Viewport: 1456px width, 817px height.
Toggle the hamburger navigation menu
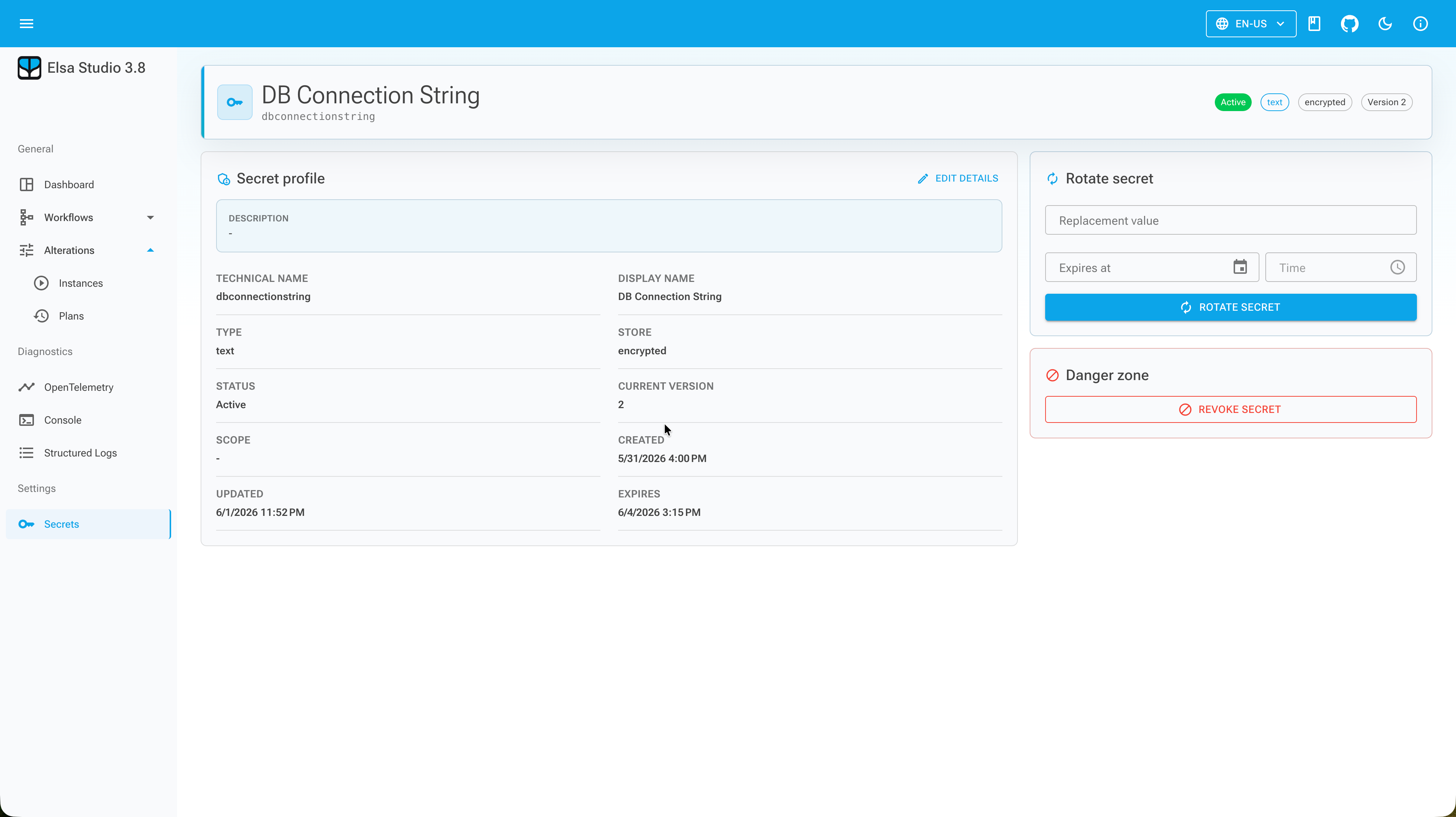pyautogui.click(x=27, y=24)
